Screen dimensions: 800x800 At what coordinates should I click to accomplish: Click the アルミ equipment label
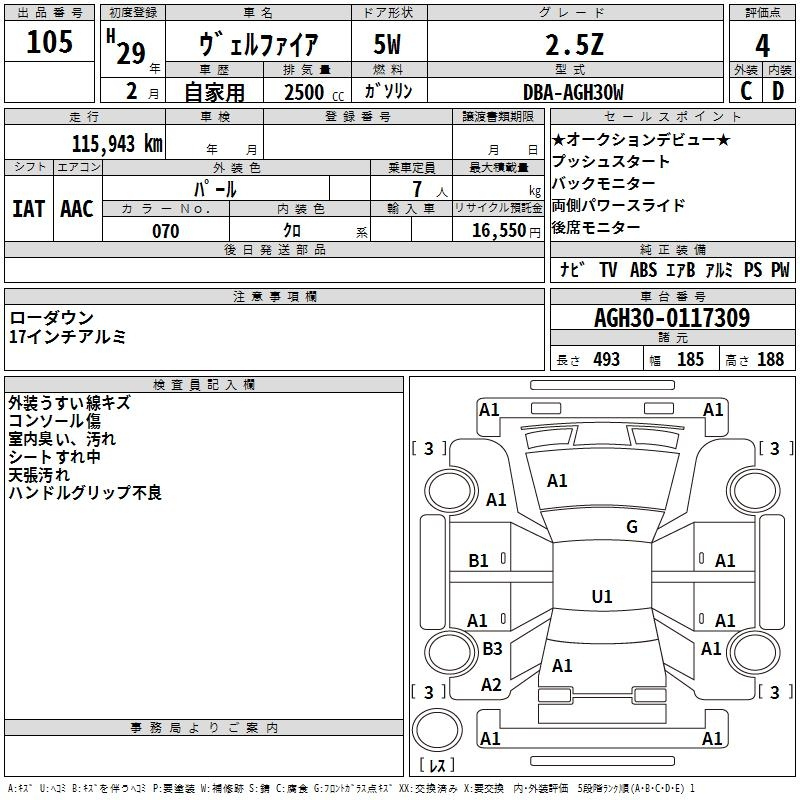(x=718, y=269)
